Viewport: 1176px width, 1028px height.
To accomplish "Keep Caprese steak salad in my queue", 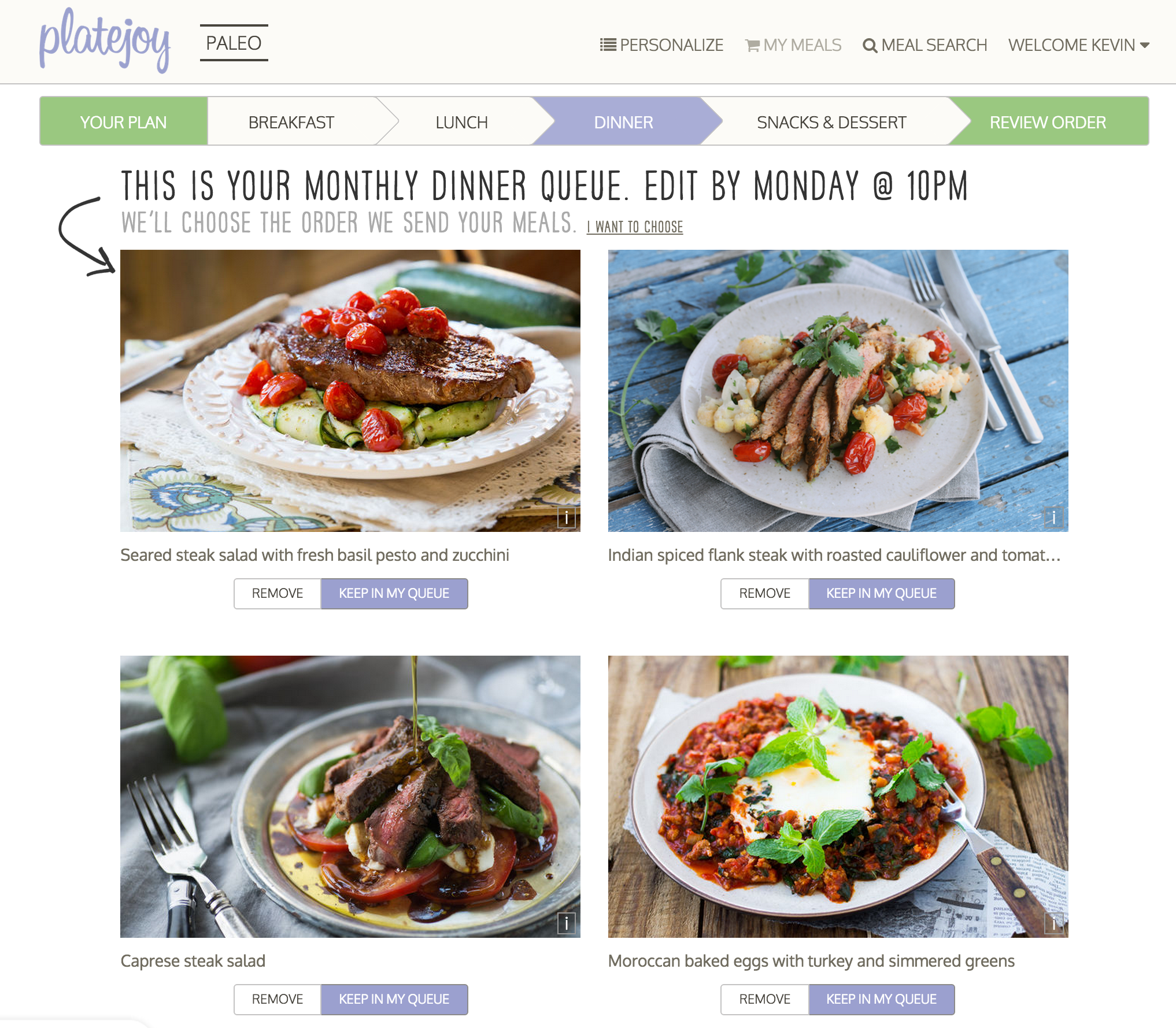I will [394, 999].
